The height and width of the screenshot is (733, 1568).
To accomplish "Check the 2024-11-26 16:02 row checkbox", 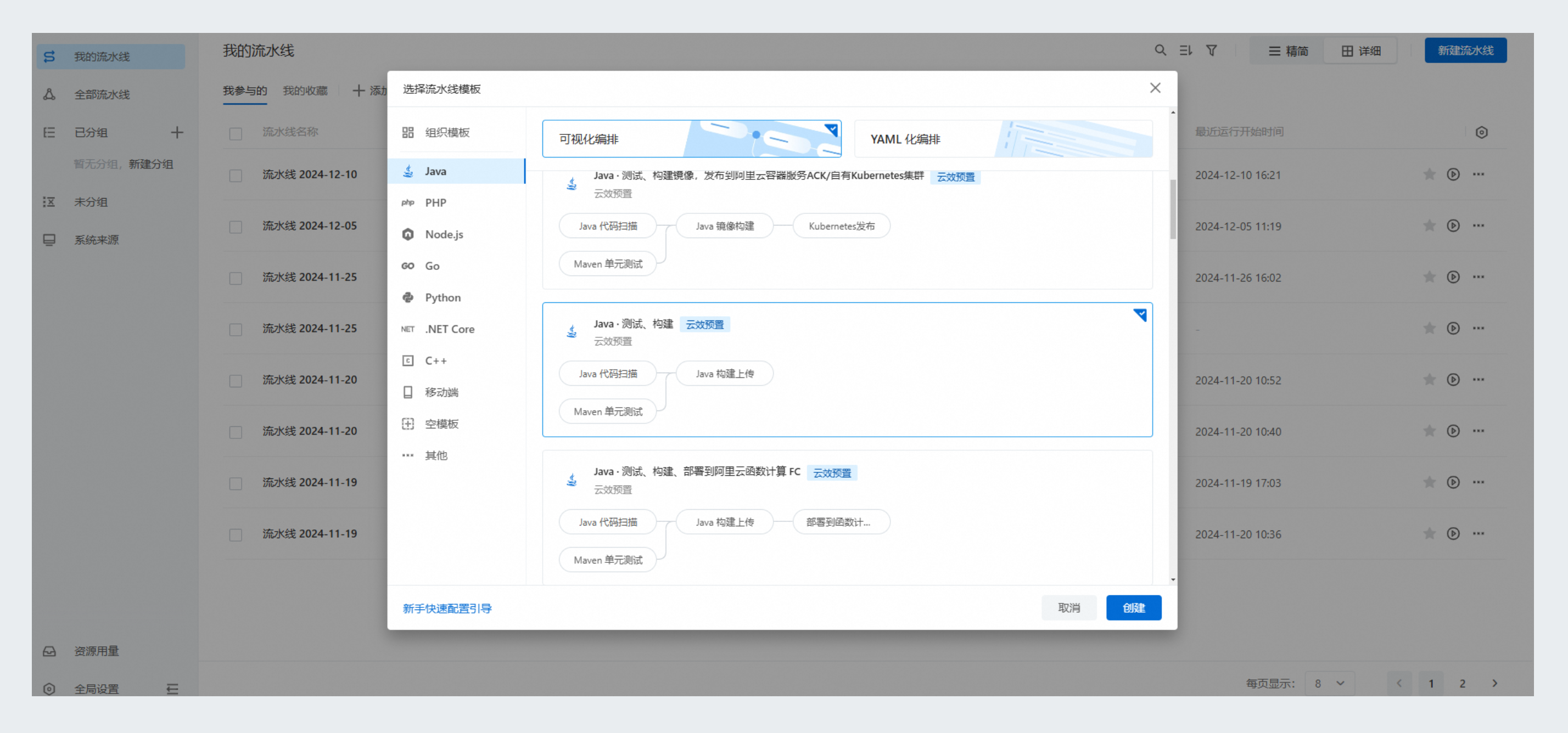I will (236, 278).
